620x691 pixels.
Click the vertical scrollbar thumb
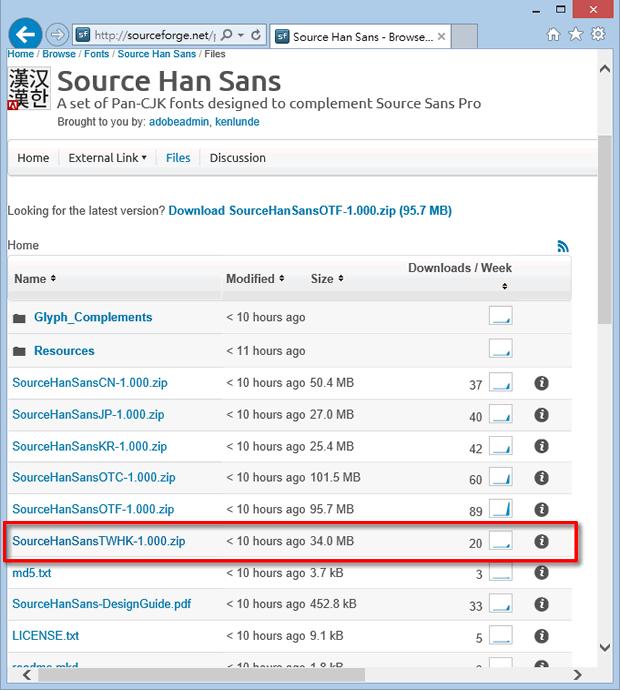tap(605, 230)
